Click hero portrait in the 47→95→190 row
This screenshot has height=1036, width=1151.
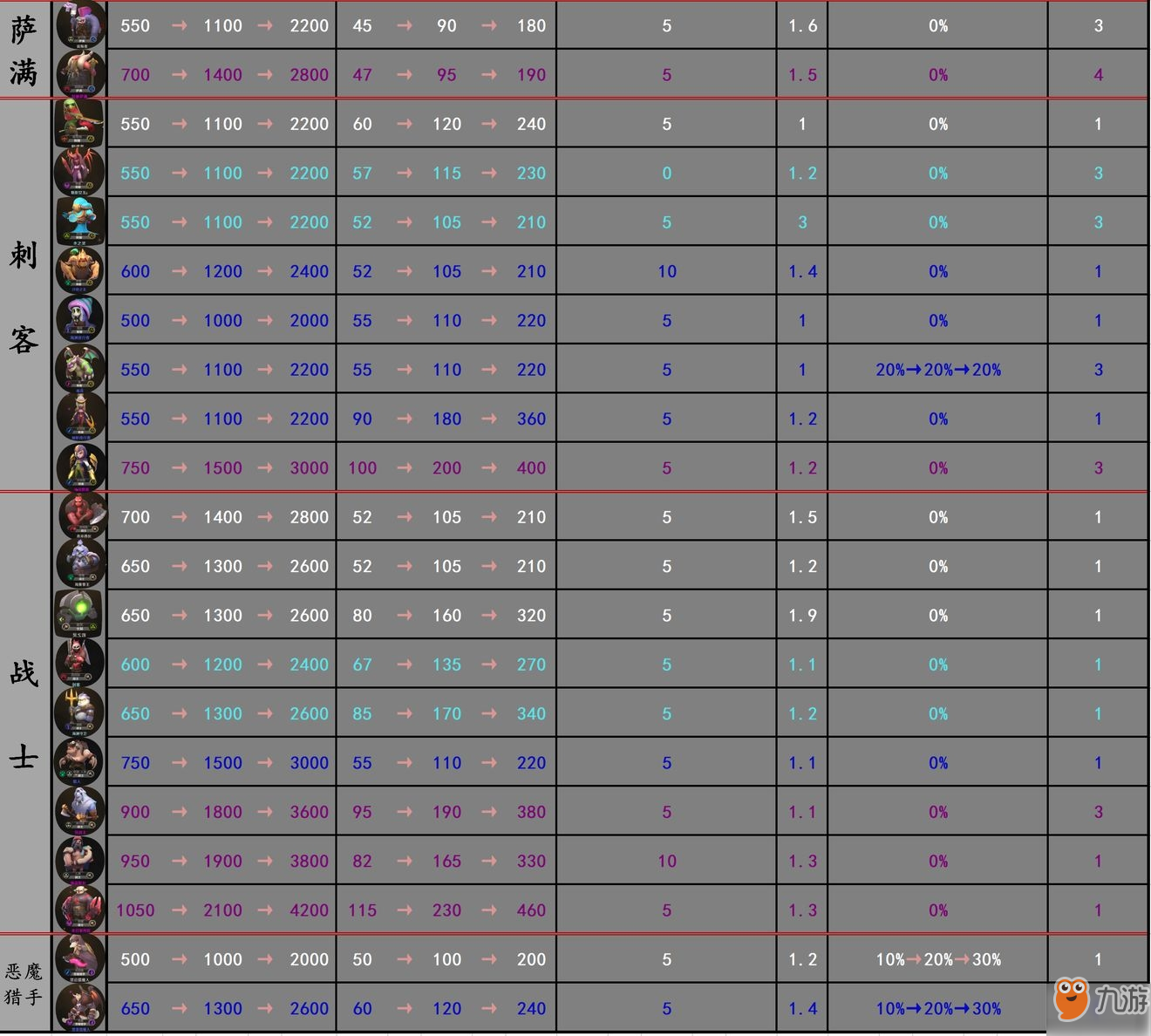click(81, 73)
